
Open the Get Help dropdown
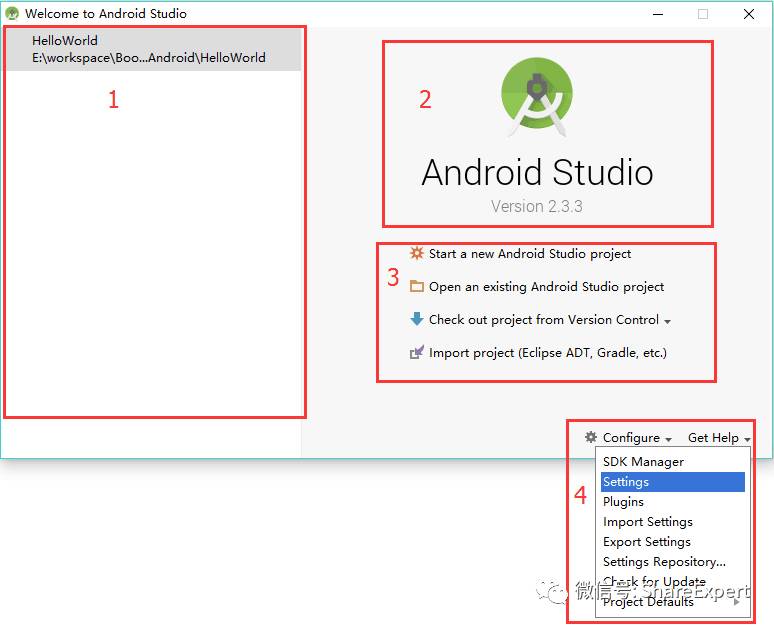(x=719, y=438)
